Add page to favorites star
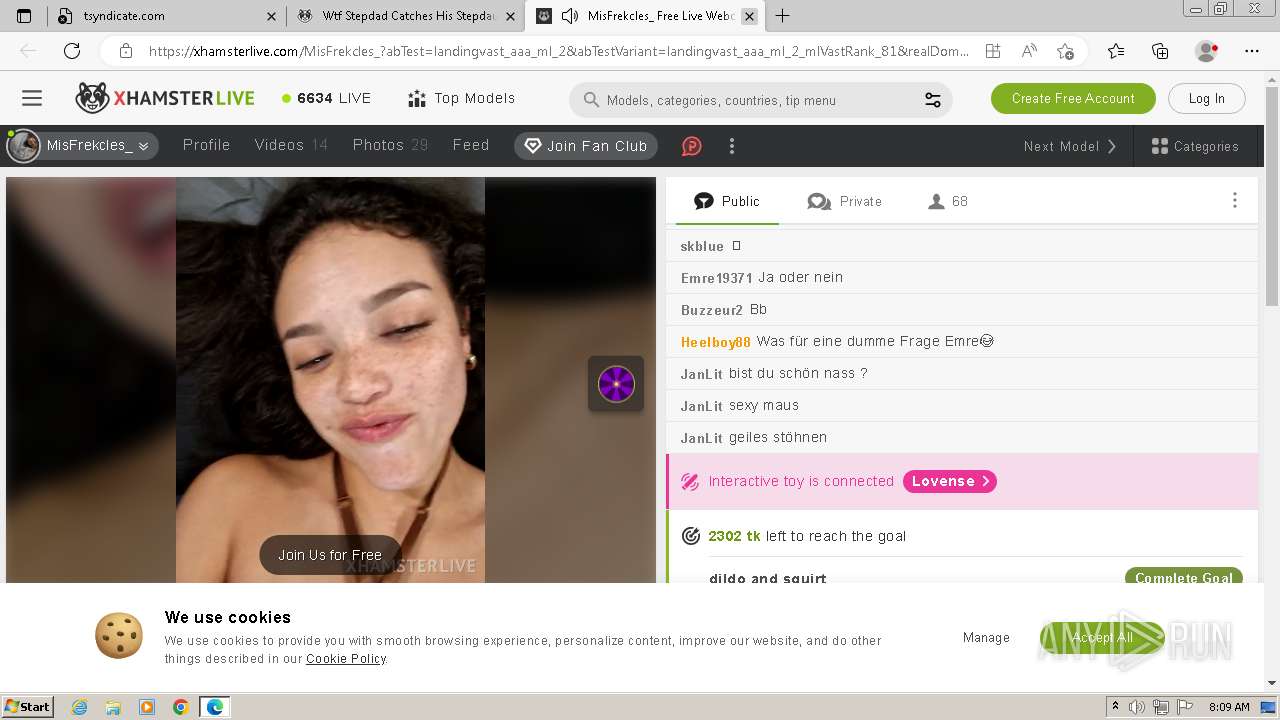The image size is (1280, 720). 1065,51
